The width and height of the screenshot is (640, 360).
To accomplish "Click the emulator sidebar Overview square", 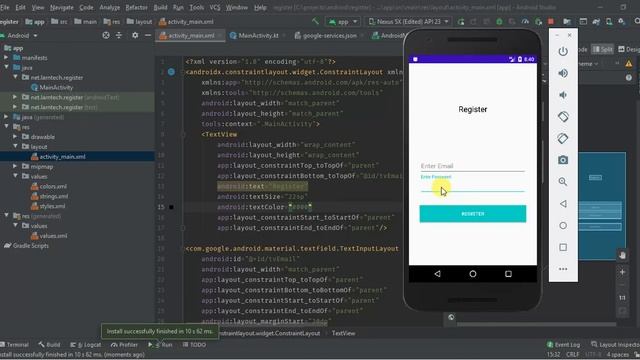I will (x=563, y=247).
